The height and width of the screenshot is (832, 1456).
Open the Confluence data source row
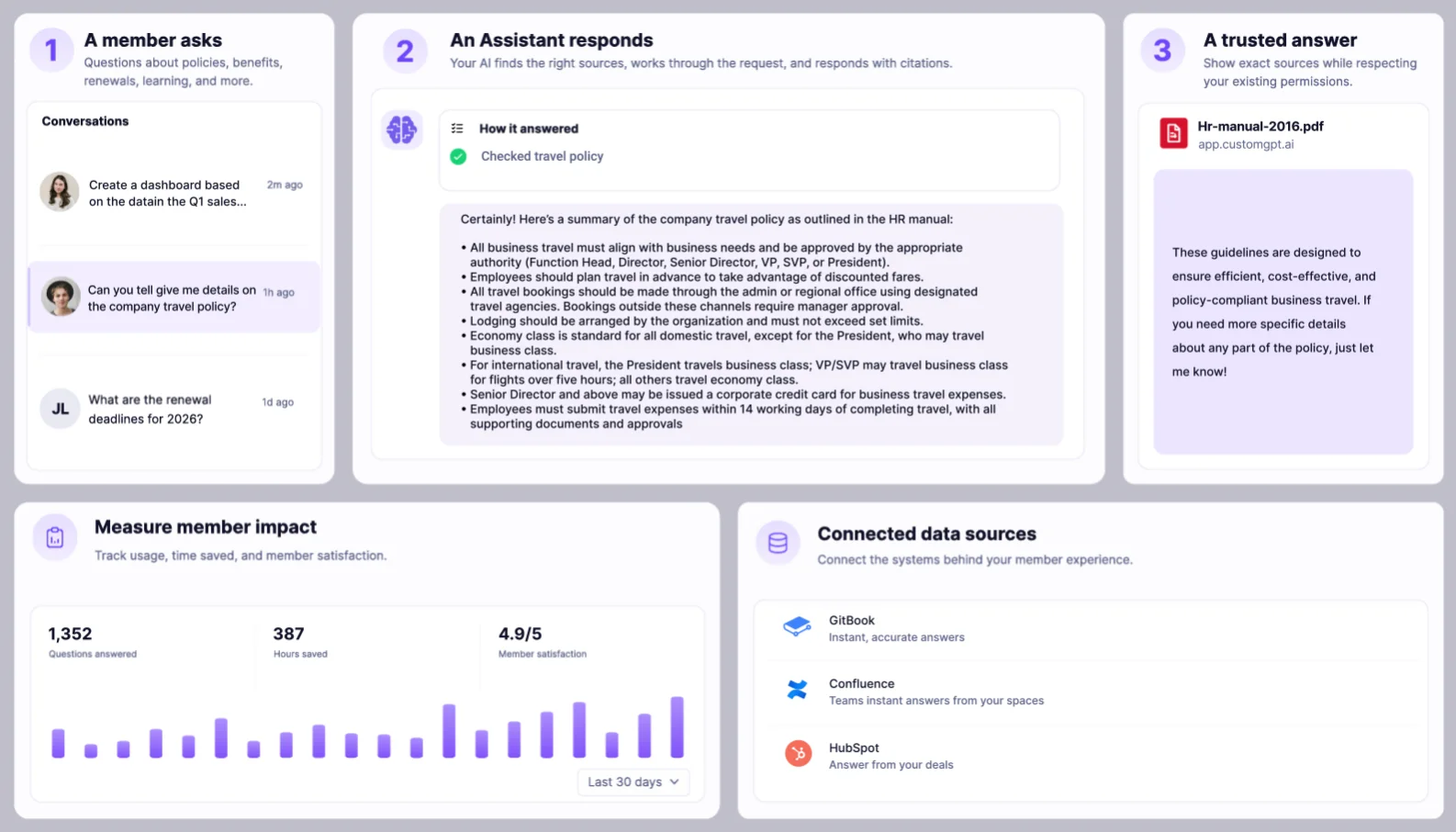click(x=1091, y=692)
